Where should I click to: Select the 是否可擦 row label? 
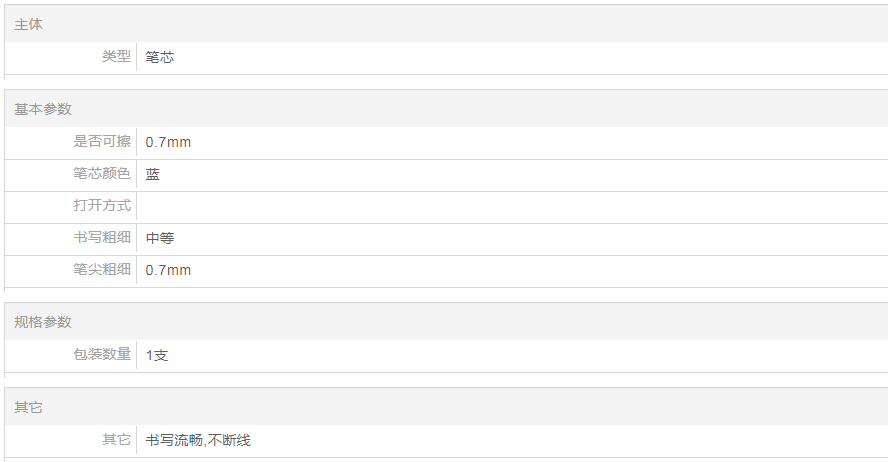[x=102, y=142]
